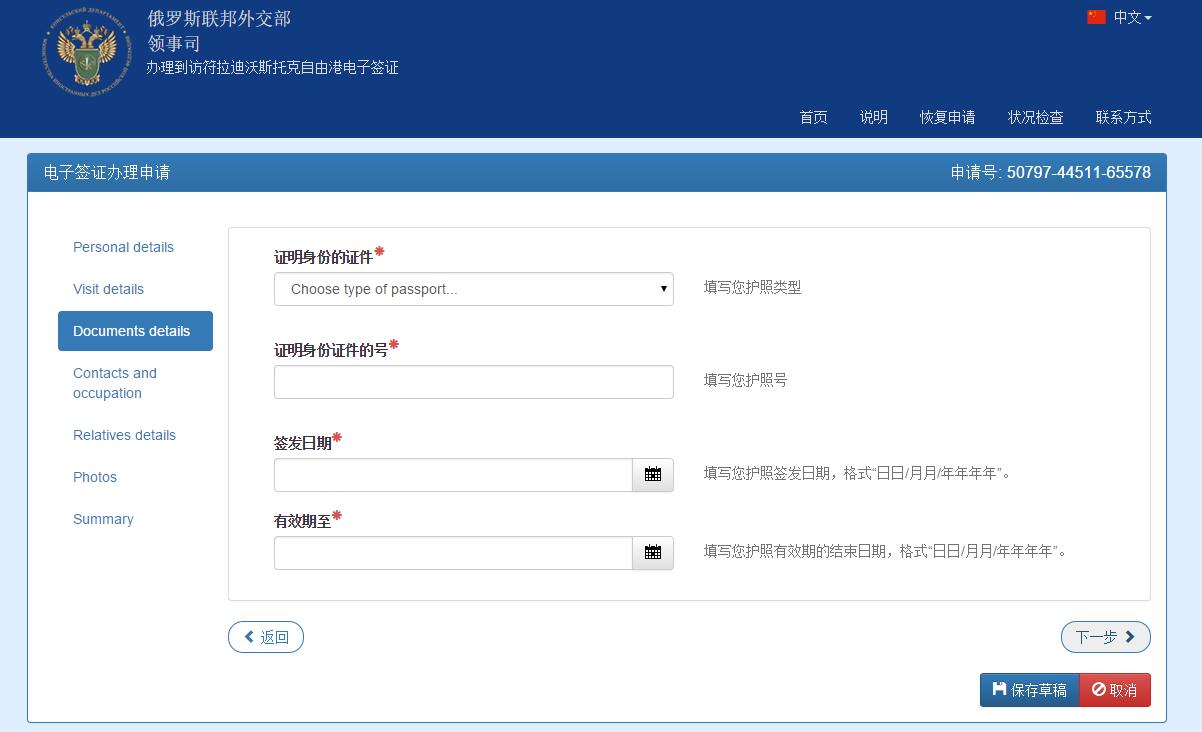Click inside the 证明身份证件的号 input field

point(473,381)
